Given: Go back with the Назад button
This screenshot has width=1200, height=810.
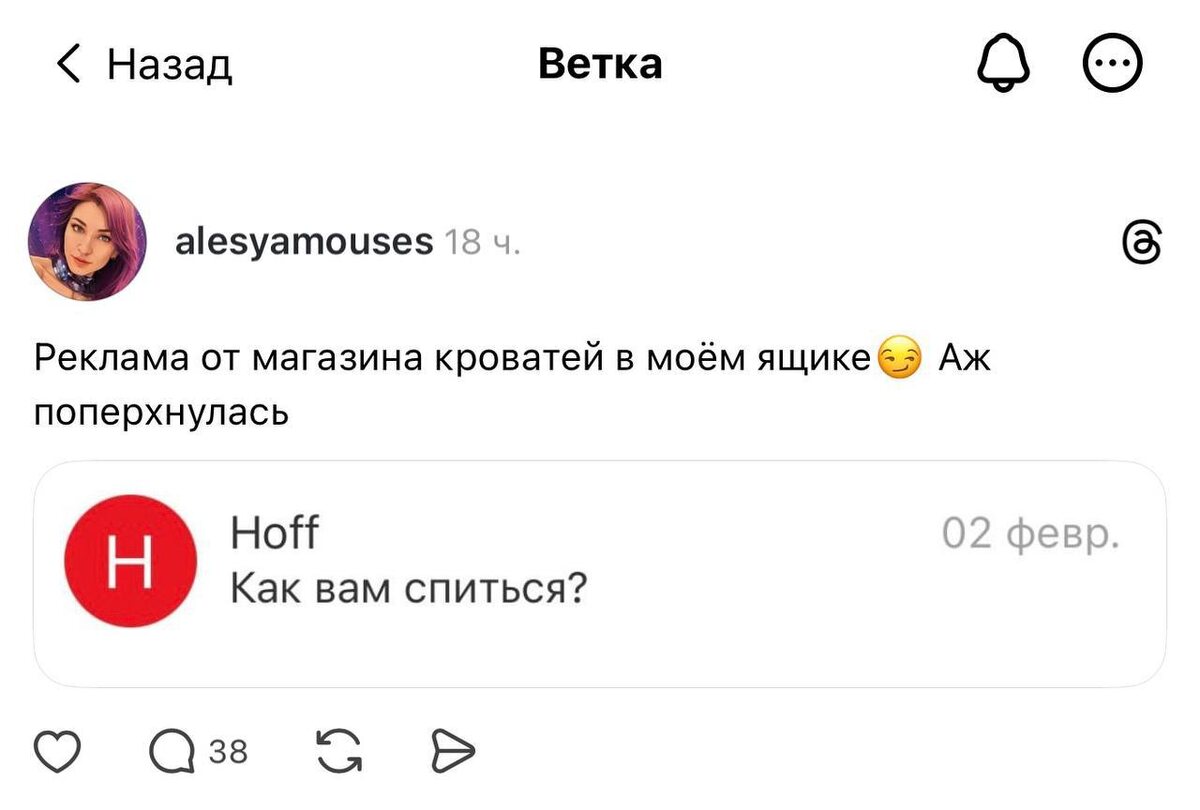Looking at the screenshot, I should [143, 62].
